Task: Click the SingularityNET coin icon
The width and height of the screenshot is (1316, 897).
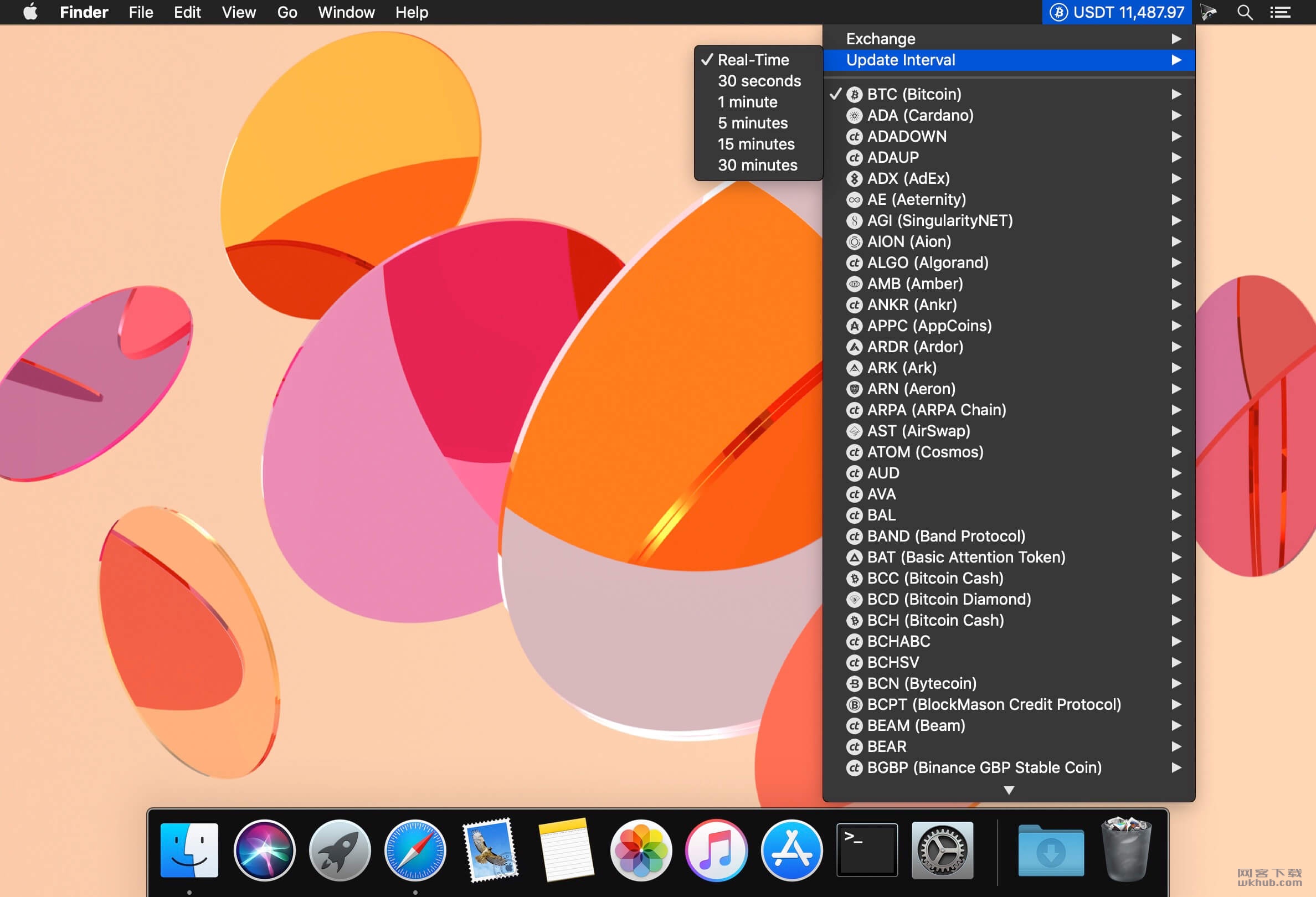Action: pos(854,221)
